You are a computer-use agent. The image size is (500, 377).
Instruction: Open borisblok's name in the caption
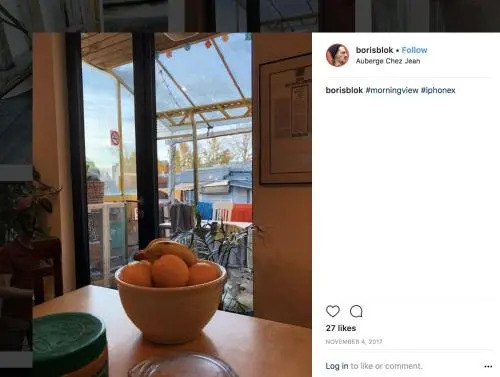pos(344,90)
